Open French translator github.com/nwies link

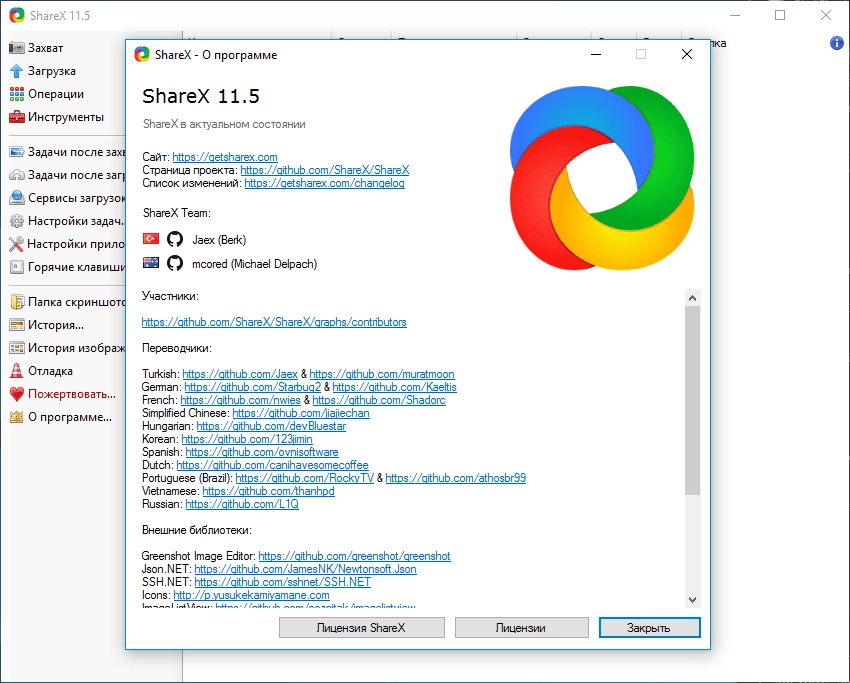pyautogui.click(x=240, y=400)
